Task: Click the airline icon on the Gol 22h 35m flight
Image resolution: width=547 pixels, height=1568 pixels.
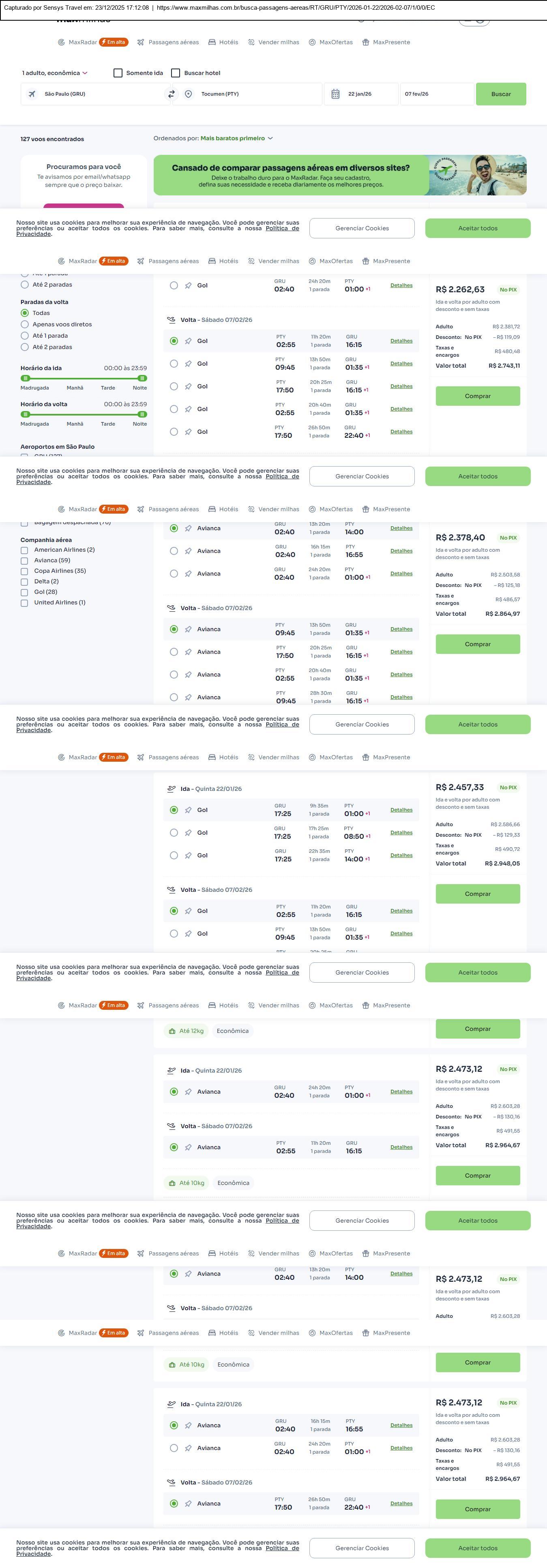Action: [x=188, y=855]
